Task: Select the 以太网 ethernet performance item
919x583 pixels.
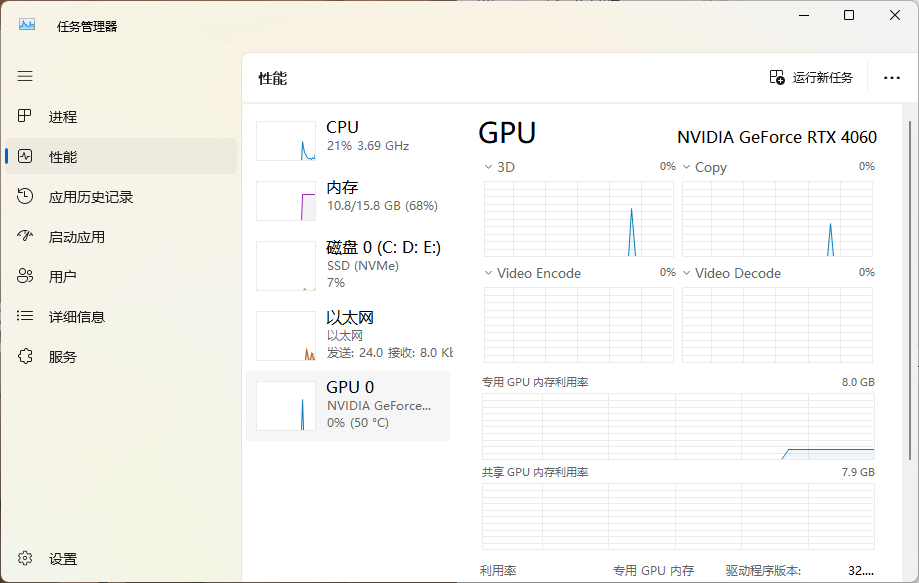Action: (348, 335)
